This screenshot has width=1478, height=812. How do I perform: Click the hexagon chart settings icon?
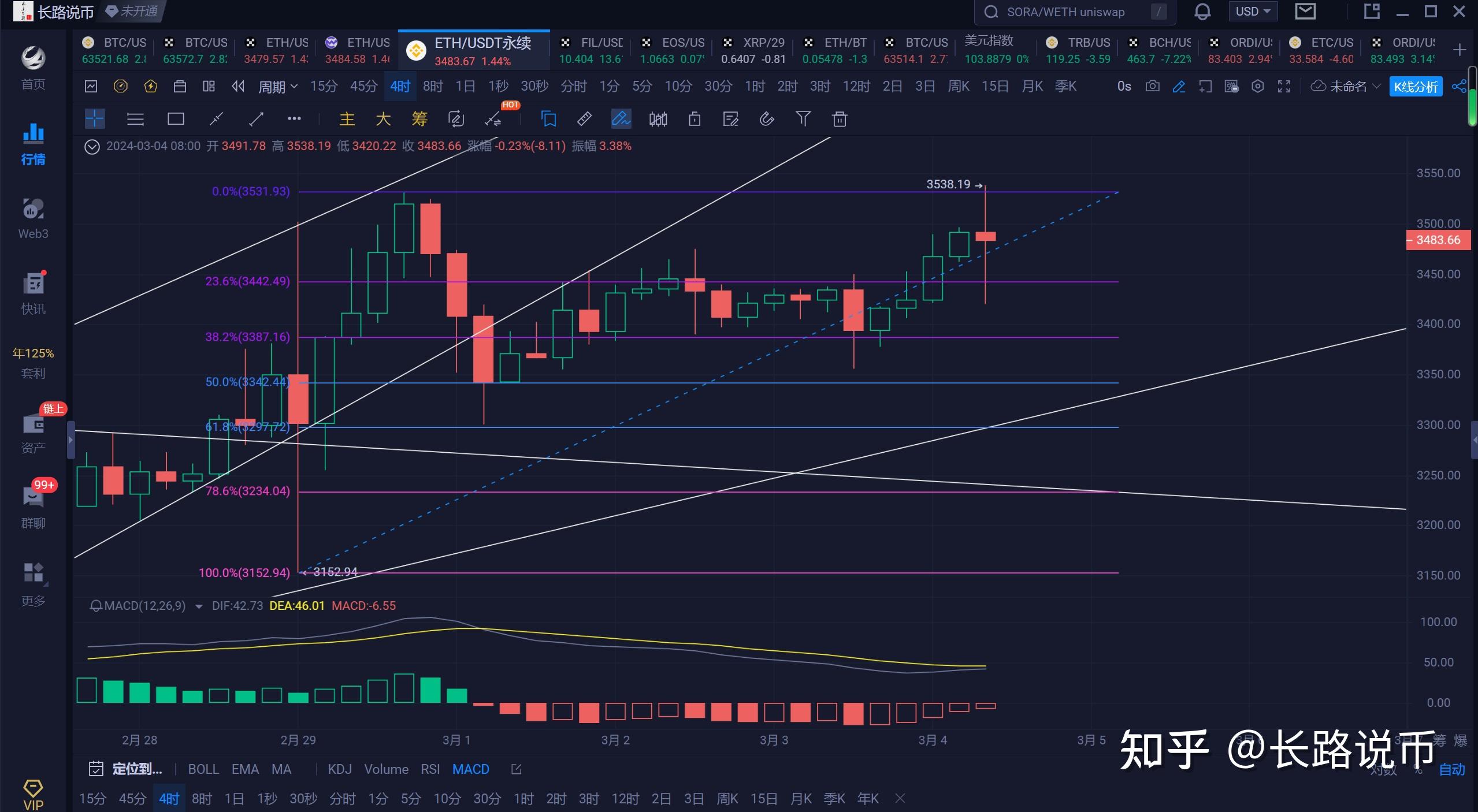1257,87
